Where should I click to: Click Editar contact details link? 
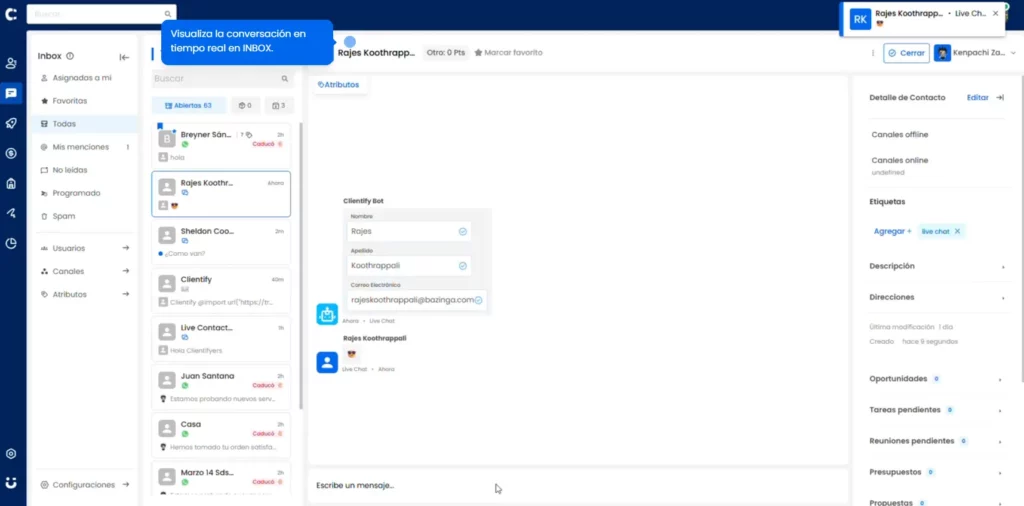click(978, 97)
